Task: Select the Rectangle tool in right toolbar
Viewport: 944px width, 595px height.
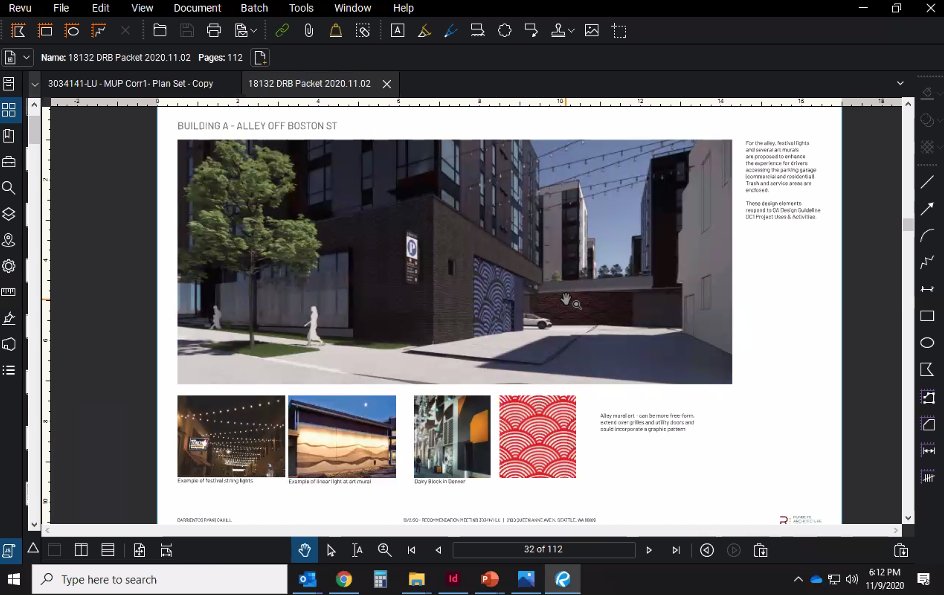Action: (927, 316)
